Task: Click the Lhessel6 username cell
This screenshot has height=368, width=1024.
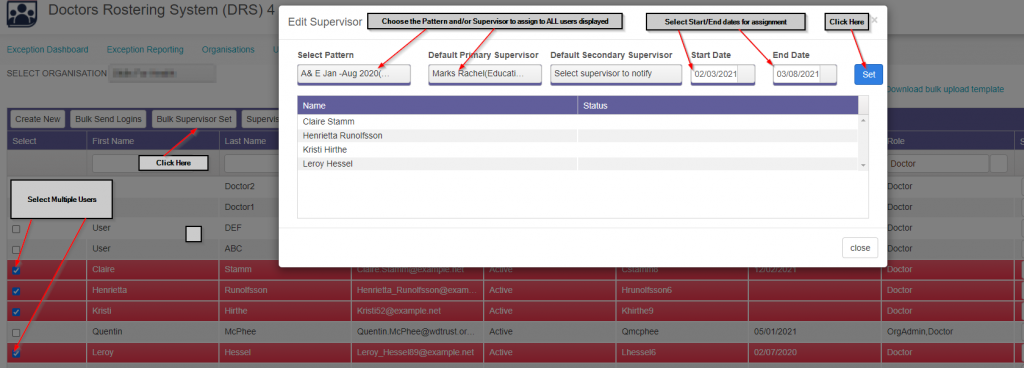Action: tap(681, 352)
